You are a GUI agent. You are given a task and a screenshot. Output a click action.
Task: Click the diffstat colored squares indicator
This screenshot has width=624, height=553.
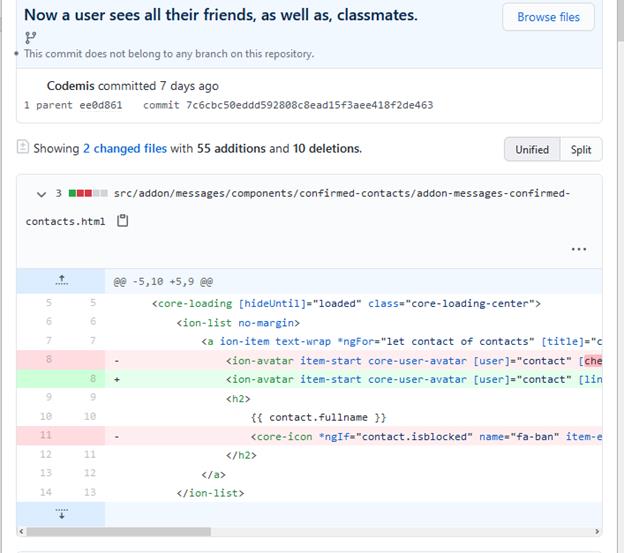(88, 193)
